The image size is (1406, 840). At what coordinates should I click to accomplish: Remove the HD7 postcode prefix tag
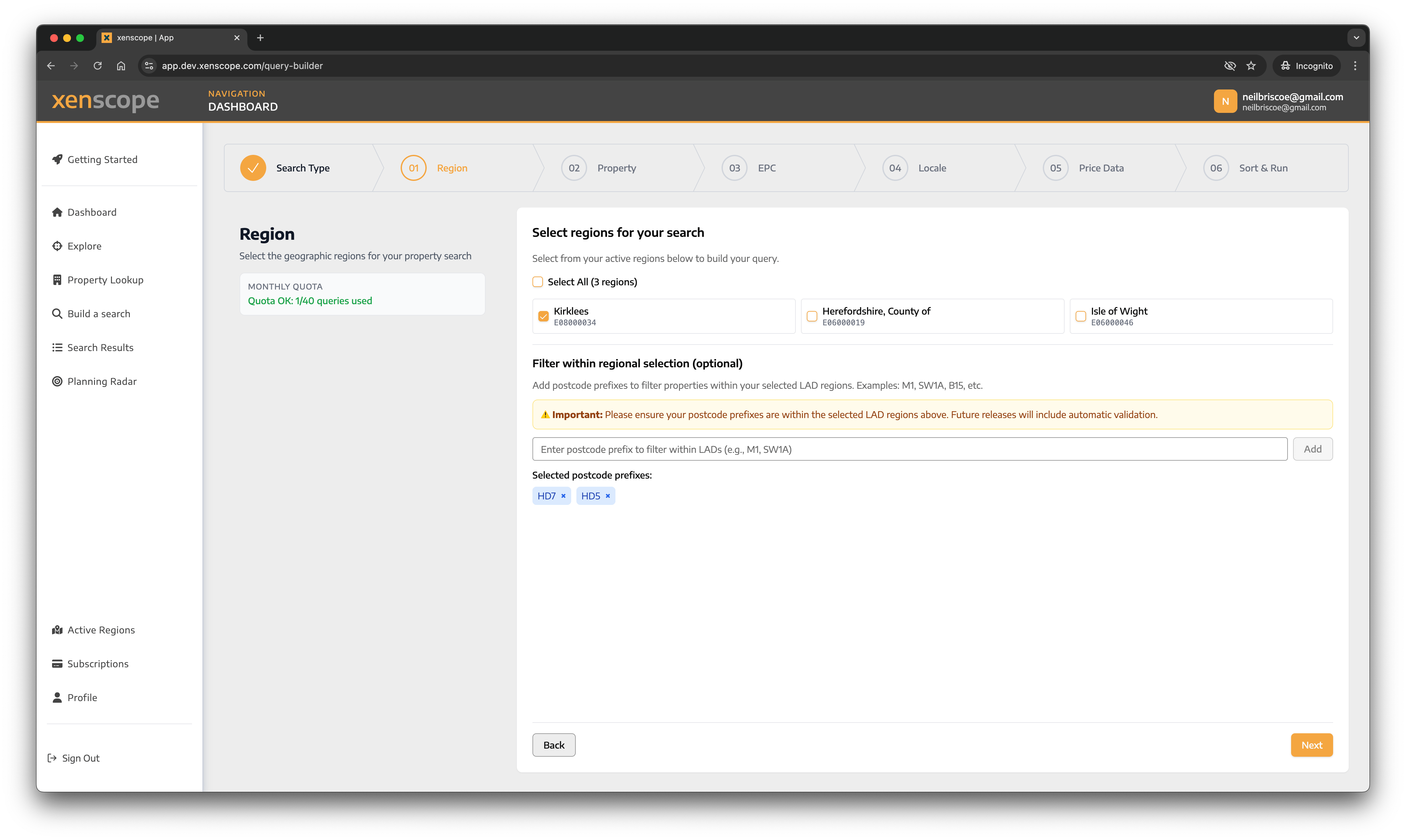point(563,496)
